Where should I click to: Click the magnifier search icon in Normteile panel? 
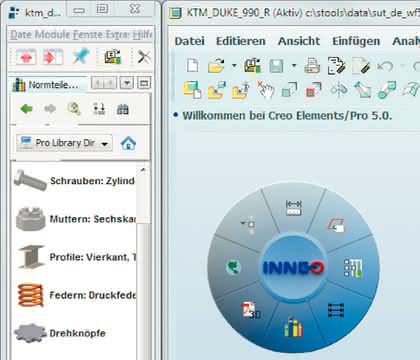coord(74,109)
